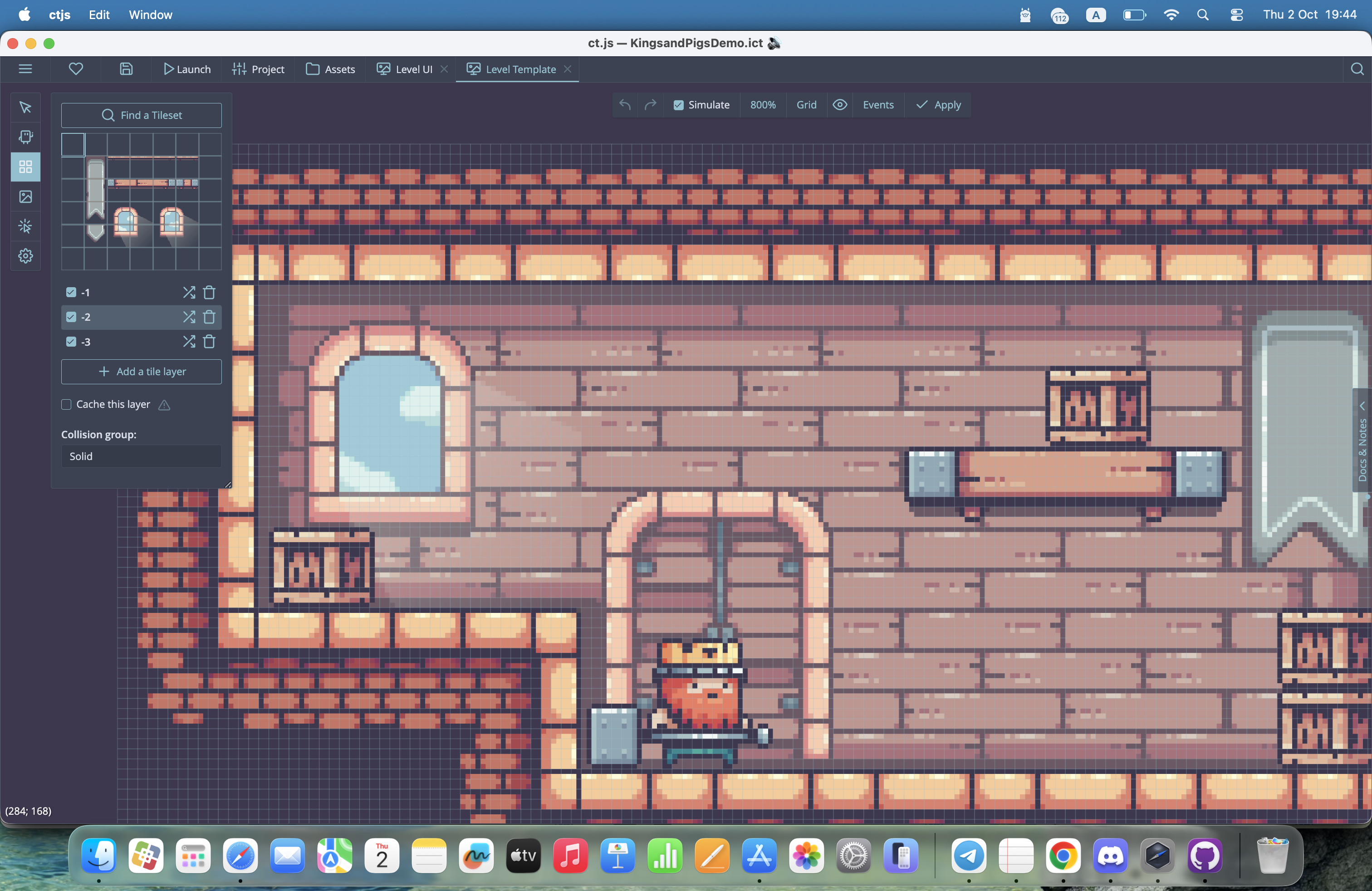Image resolution: width=1372 pixels, height=891 pixels.
Task: Open the Assets tab
Action: pos(331,69)
